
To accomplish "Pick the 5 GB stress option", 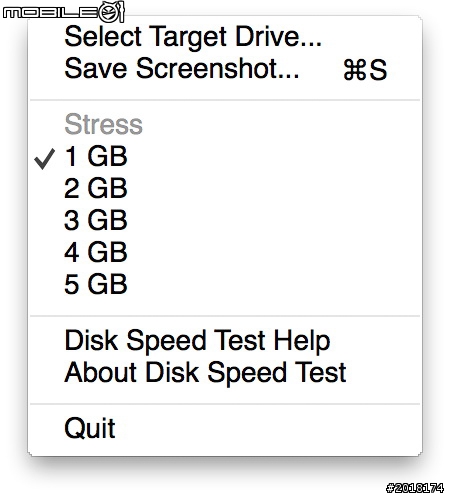I will click(225, 284).
